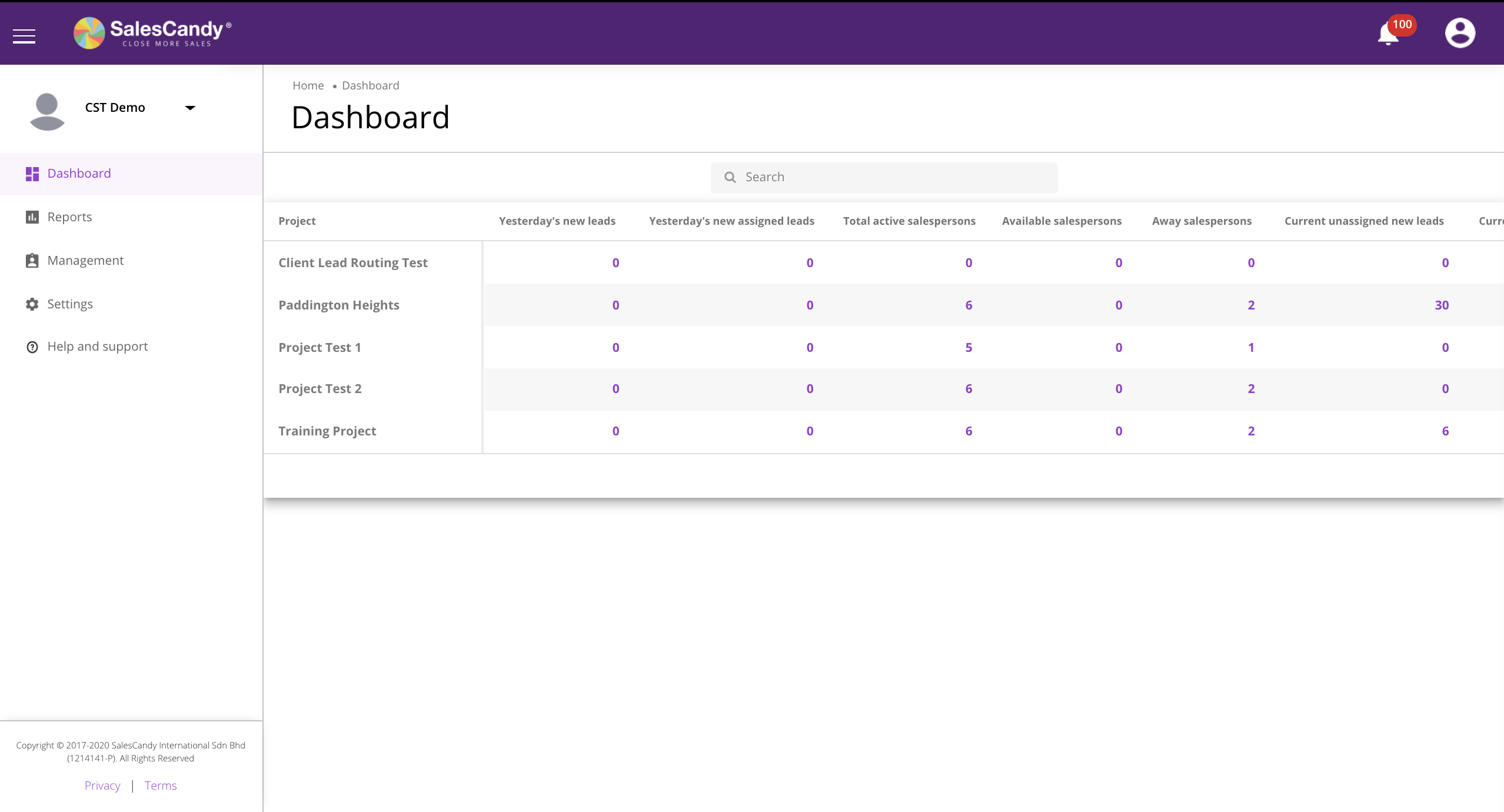Viewport: 1504px width, 812px height.
Task: Click the SalesCandy logo
Action: [x=152, y=33]
